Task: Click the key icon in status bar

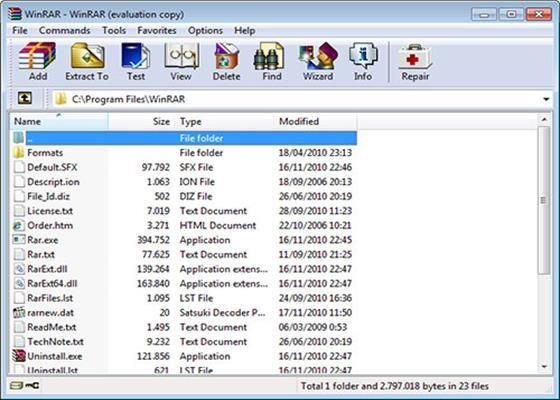Action: (x=32, y=385)
